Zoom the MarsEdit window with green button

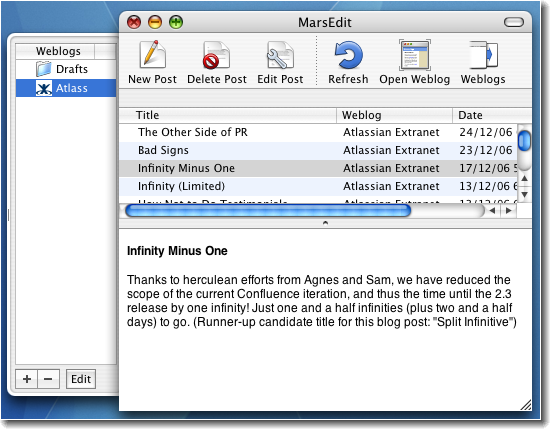click(x=176, y=22)
